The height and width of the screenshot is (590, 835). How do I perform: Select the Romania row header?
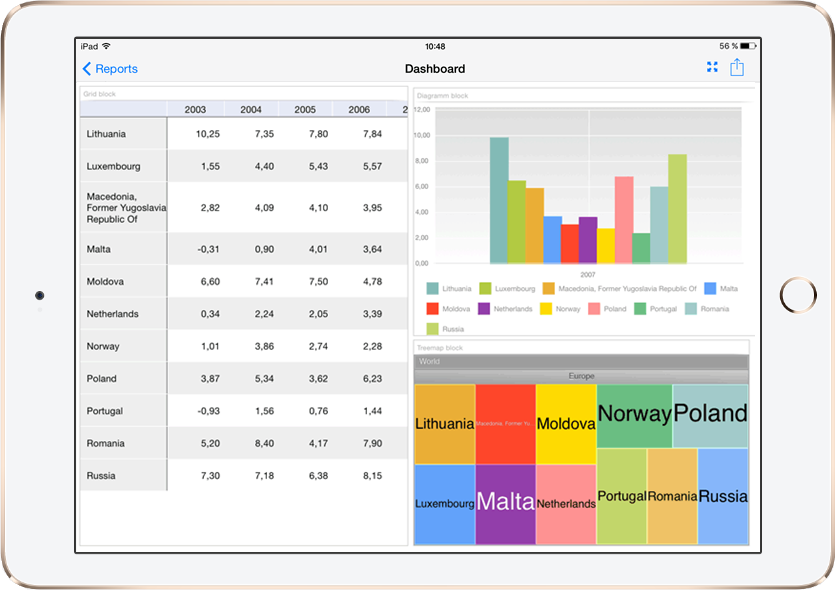[124, 443]
